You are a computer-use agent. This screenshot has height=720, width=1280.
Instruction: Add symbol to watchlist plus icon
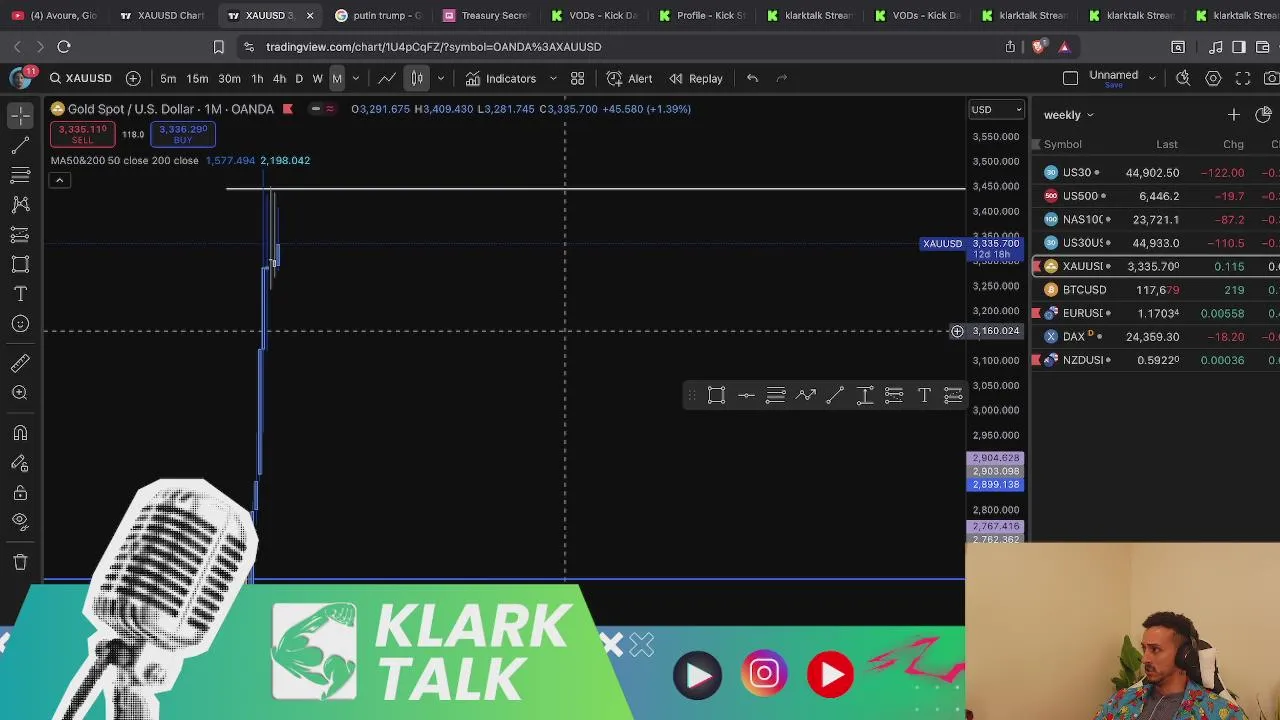click(x=1233, y=115)
